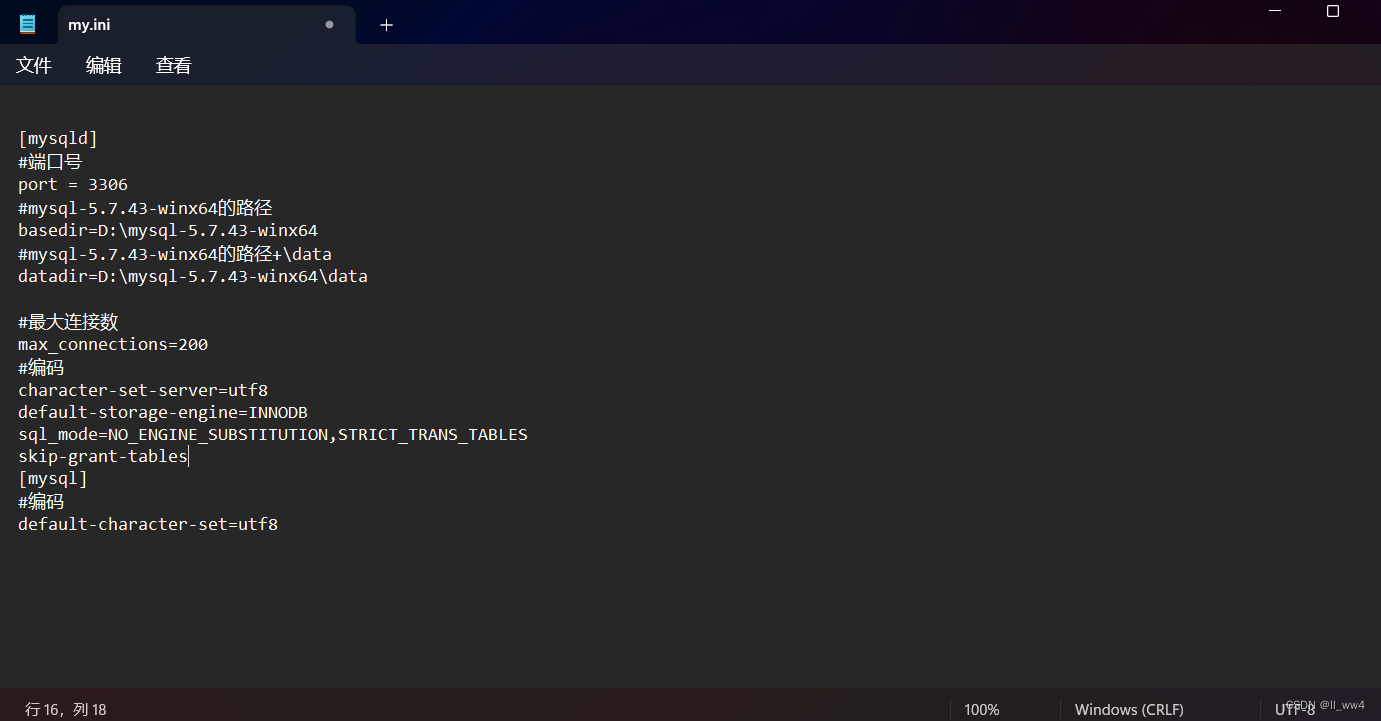Click the #mysql-5.7.43-winx64的路径+\data comment line
Screen dimensions: 1381x721
pos(175,253)
